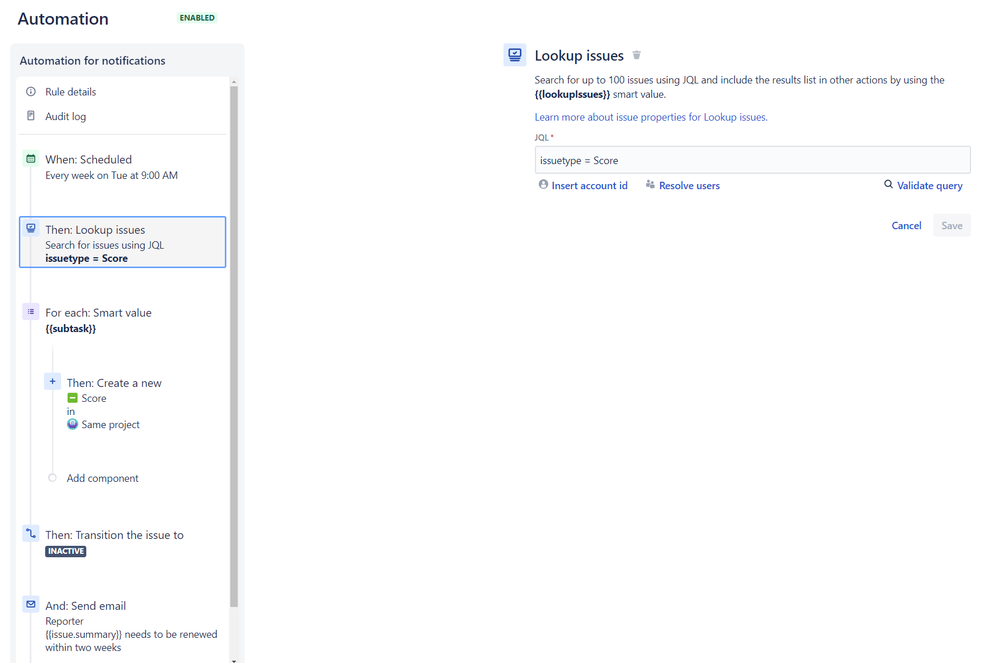Click the Add component circle marker

pos(52,478)
